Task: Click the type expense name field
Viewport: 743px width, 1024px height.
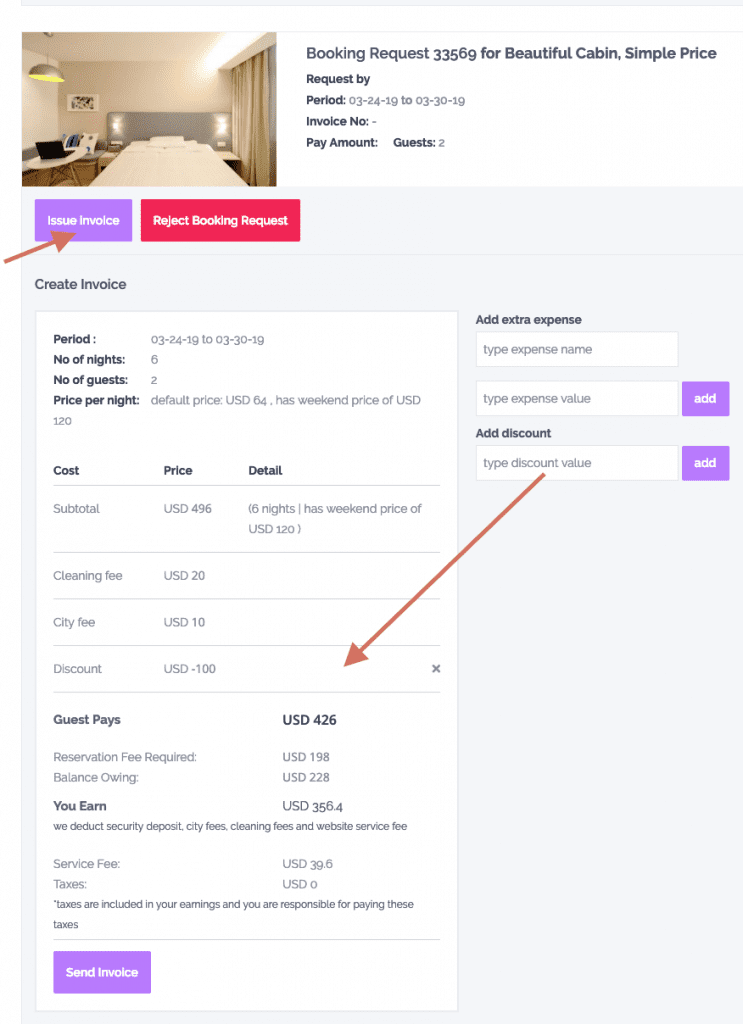Action: tap(576, 349)
